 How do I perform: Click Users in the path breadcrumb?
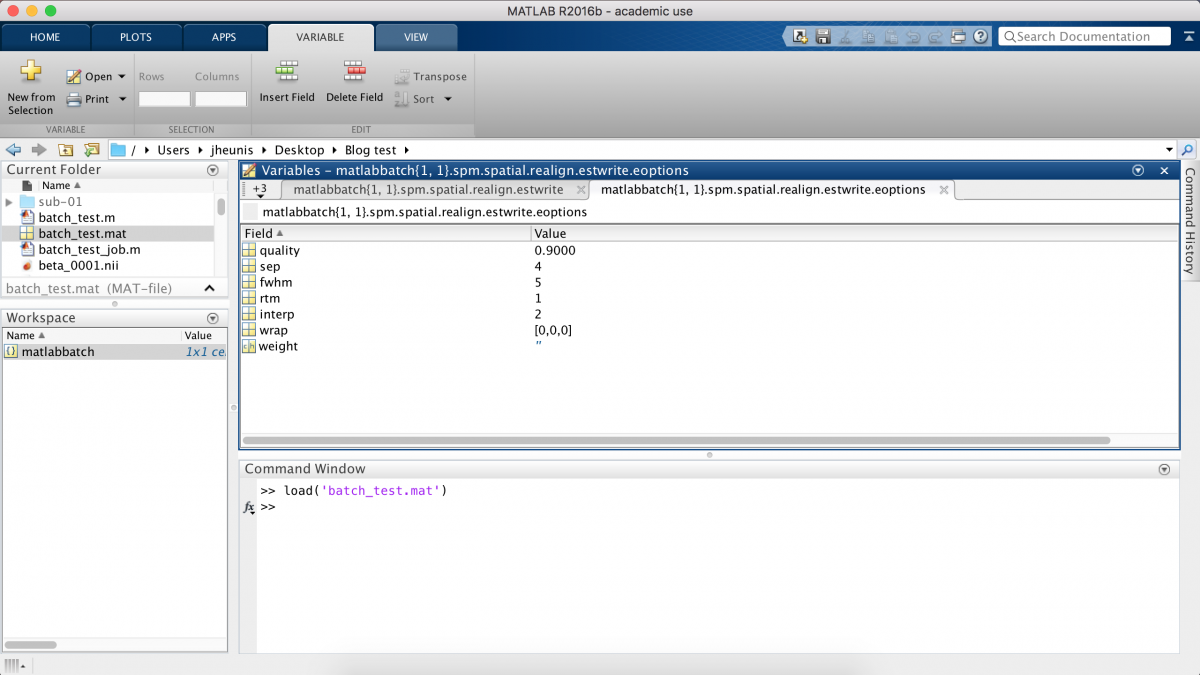pos(173,150)
